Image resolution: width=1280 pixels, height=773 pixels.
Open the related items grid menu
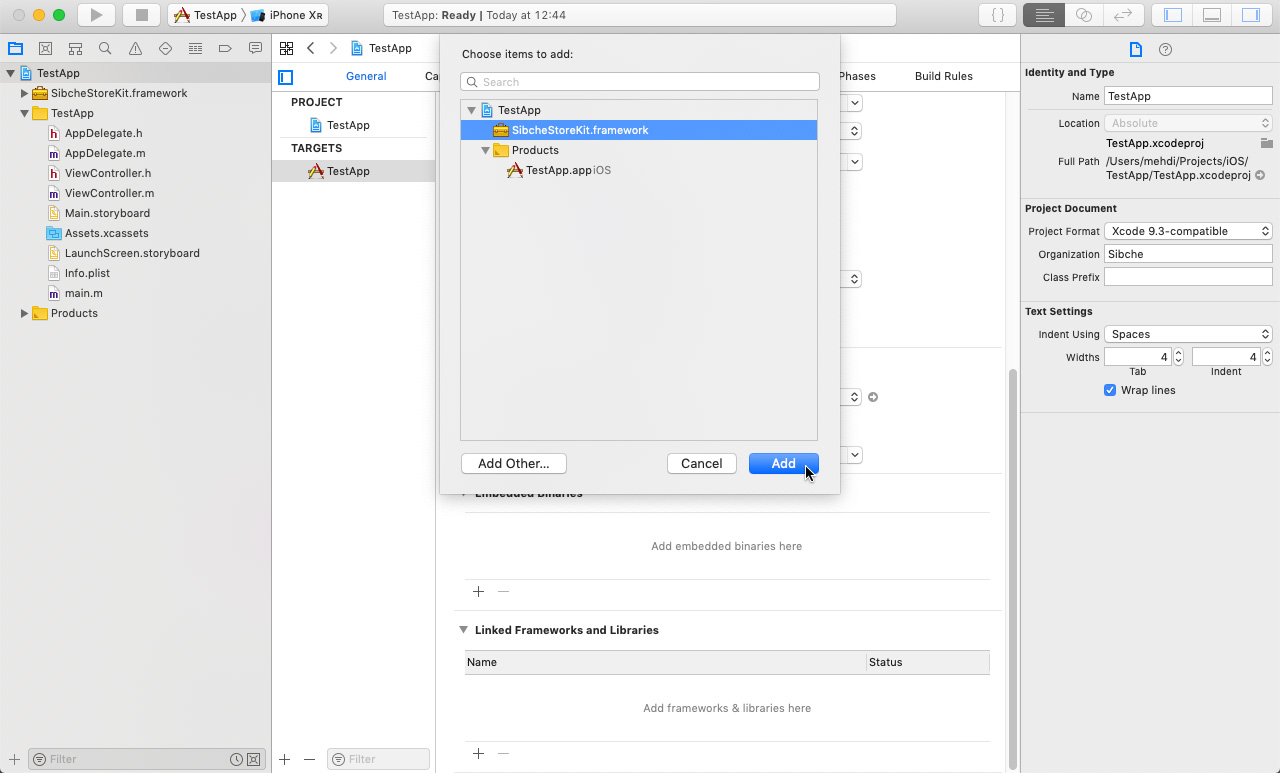tap(286, 48)
